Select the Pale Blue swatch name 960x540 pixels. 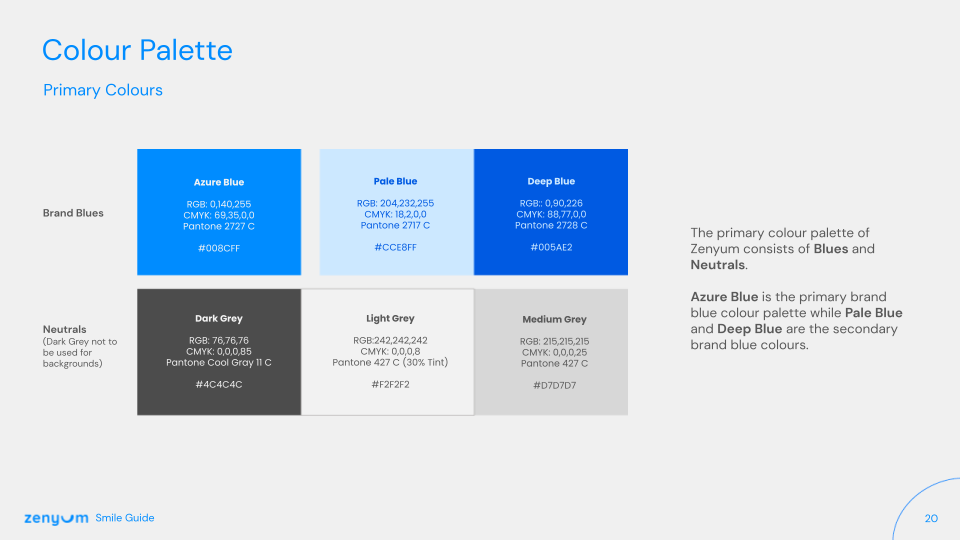(x=395, y=181)
